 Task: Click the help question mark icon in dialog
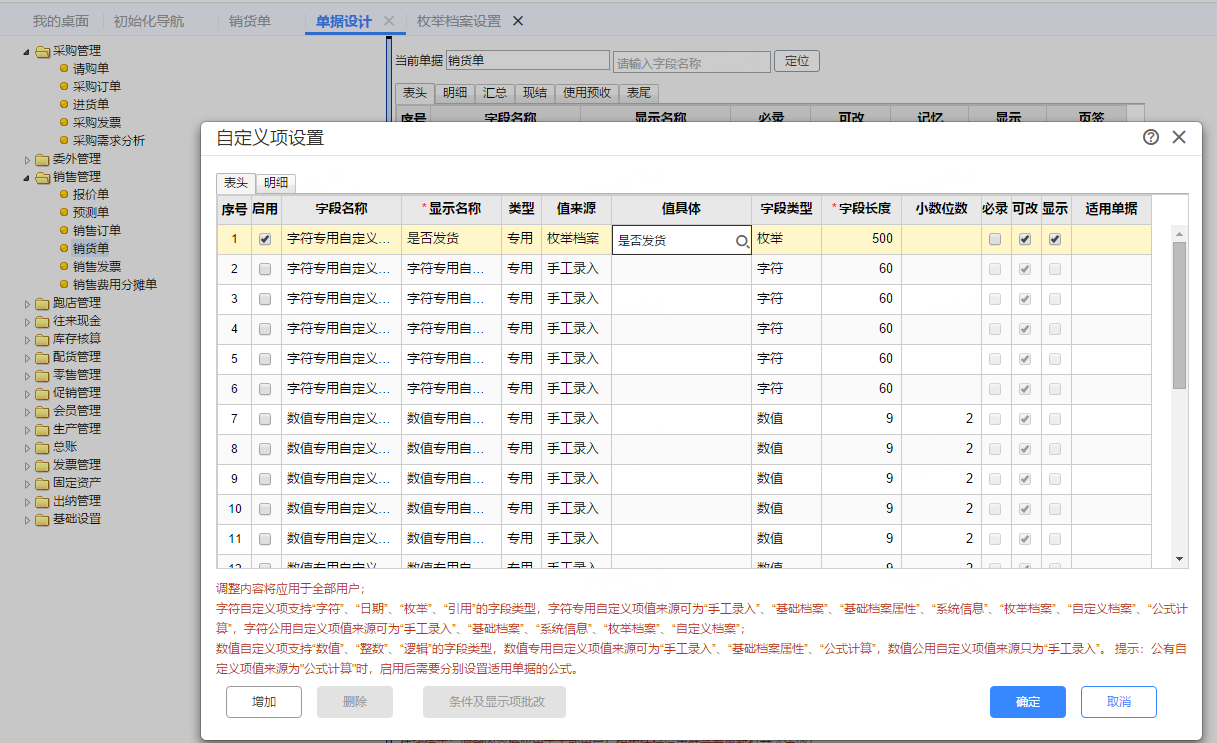[x=1151, y=137]
